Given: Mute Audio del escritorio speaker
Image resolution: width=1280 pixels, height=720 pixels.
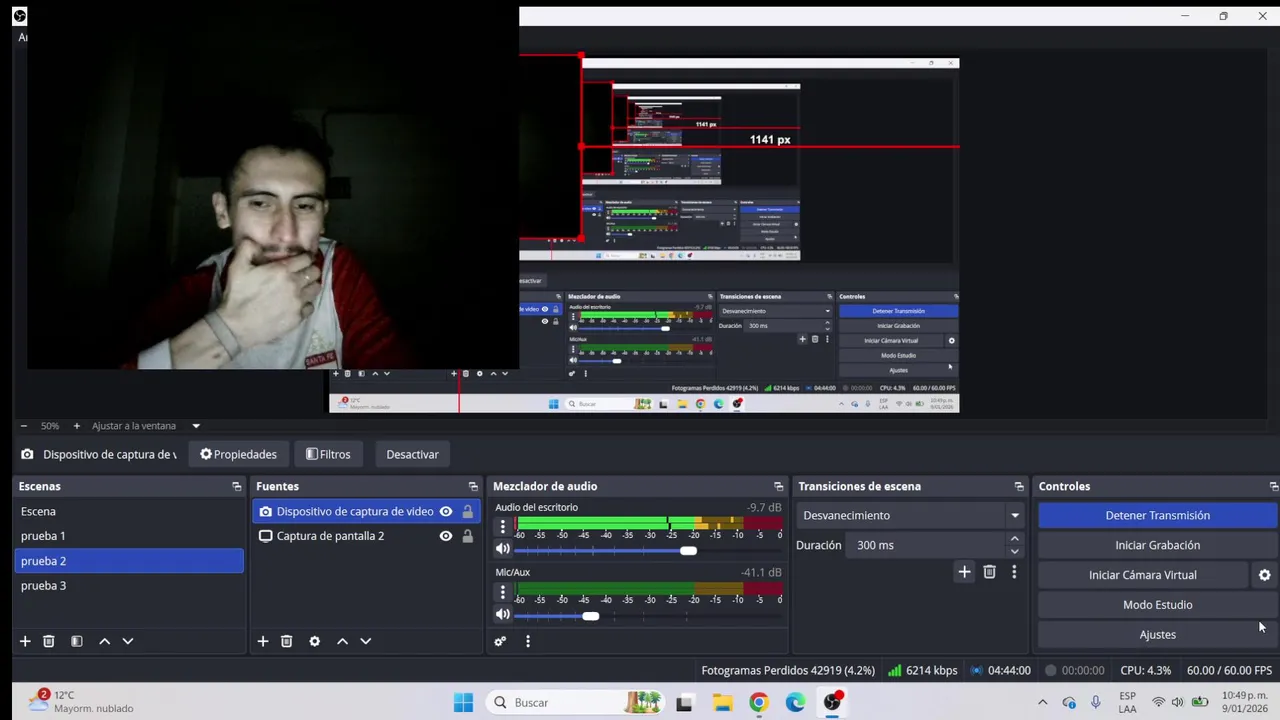Looking at the screenshot, I should click(x=502, y=549).
